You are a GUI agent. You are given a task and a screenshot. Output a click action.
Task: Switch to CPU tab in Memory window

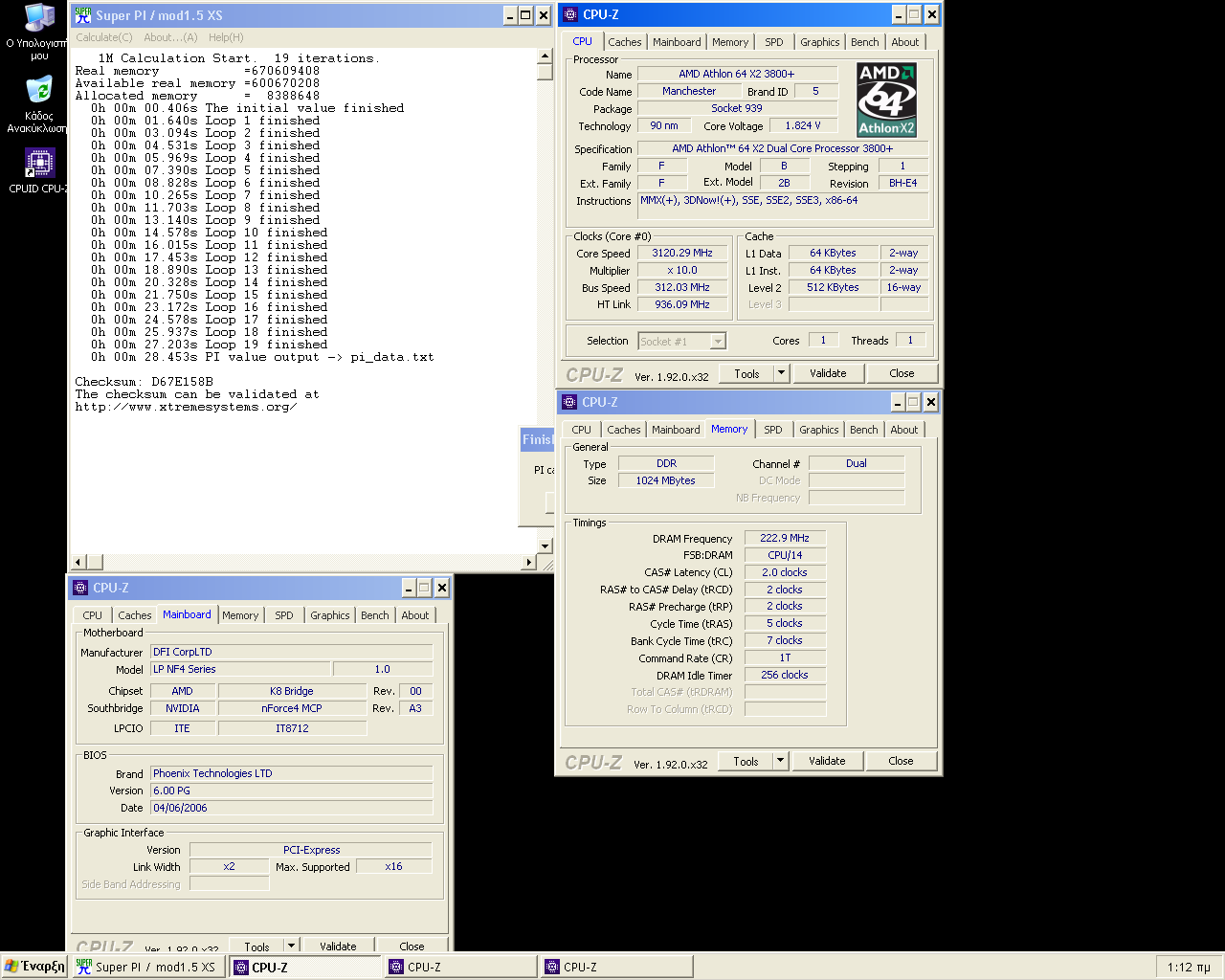click(x=582, y=430)
